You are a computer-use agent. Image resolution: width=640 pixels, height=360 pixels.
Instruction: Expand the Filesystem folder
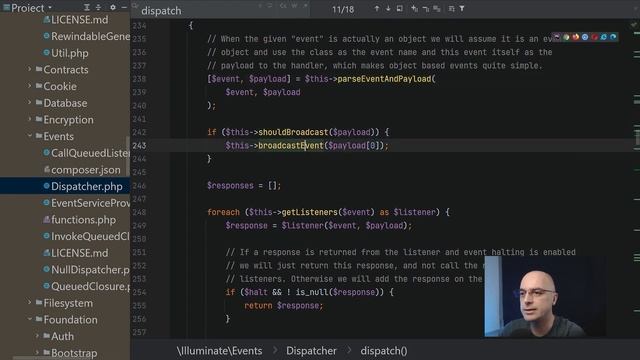pos(29,302)
